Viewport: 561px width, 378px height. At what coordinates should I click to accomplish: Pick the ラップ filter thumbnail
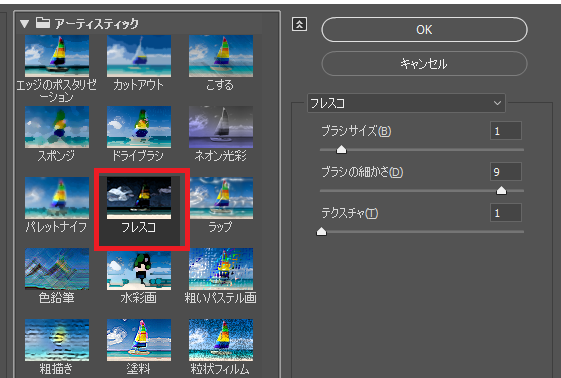(x=221, y=198)
